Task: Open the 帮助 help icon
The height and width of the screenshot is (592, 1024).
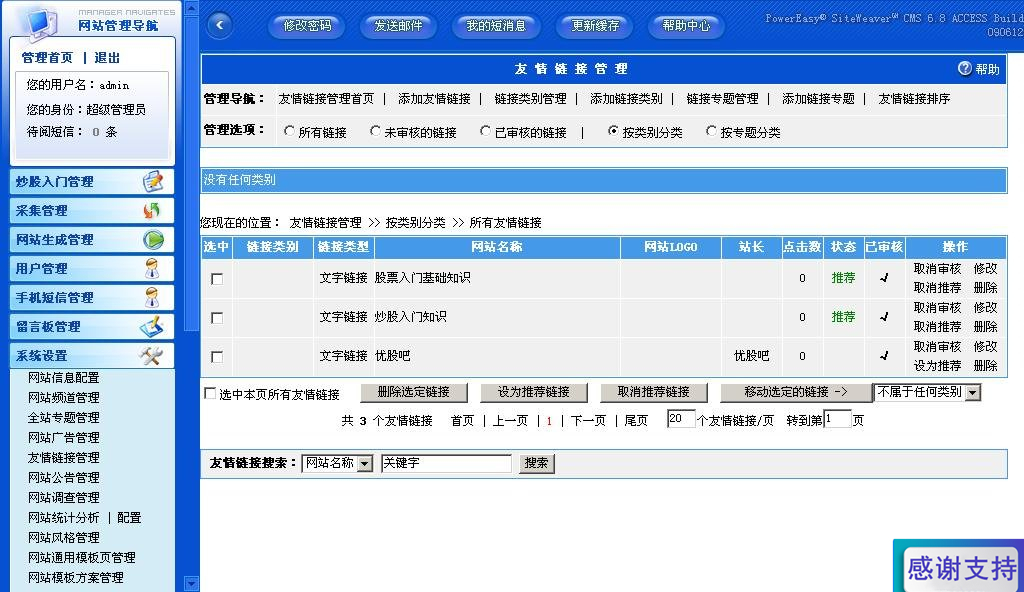Action: point(965,69)
